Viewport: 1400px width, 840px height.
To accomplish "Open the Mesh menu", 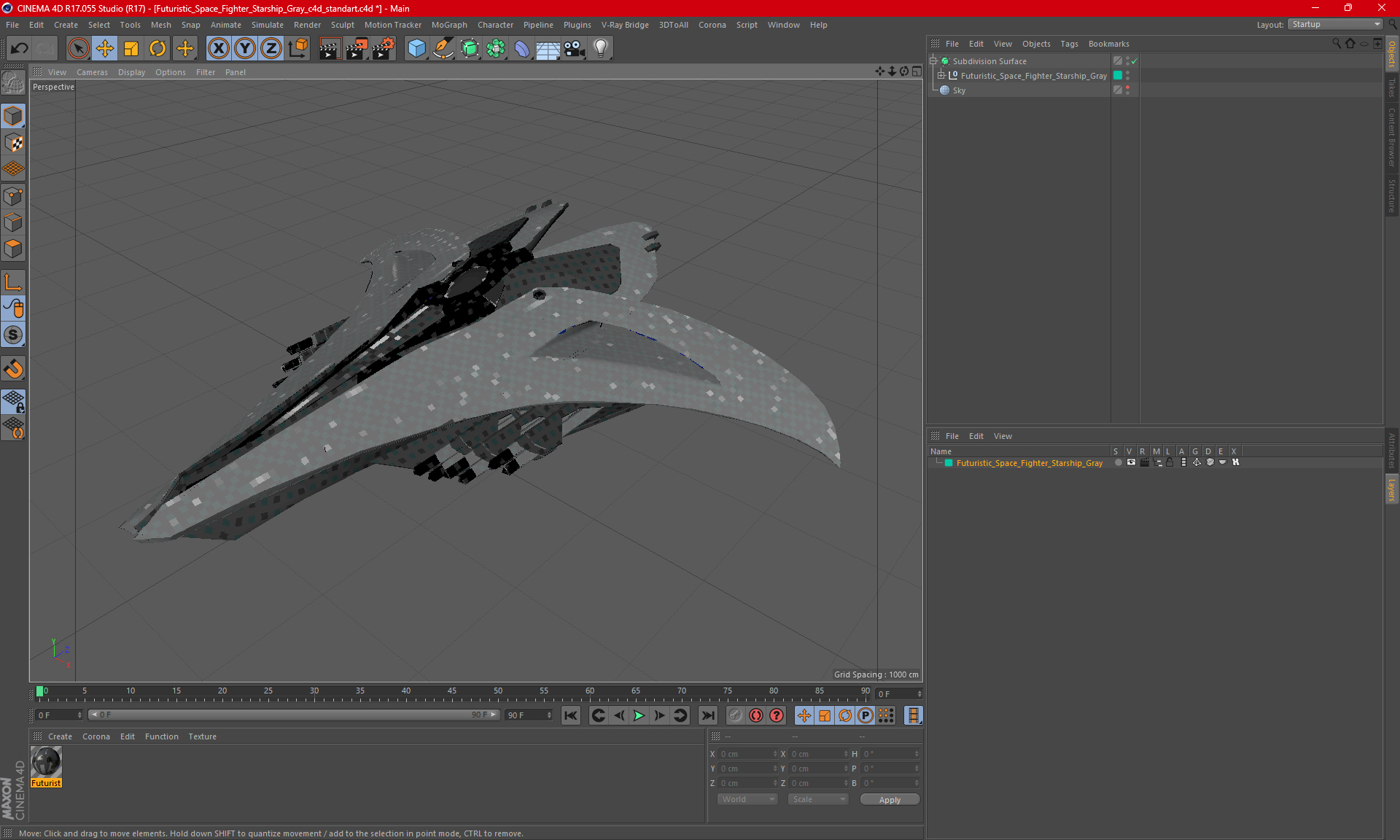I will pyautogui.click(x=160, y=25).
